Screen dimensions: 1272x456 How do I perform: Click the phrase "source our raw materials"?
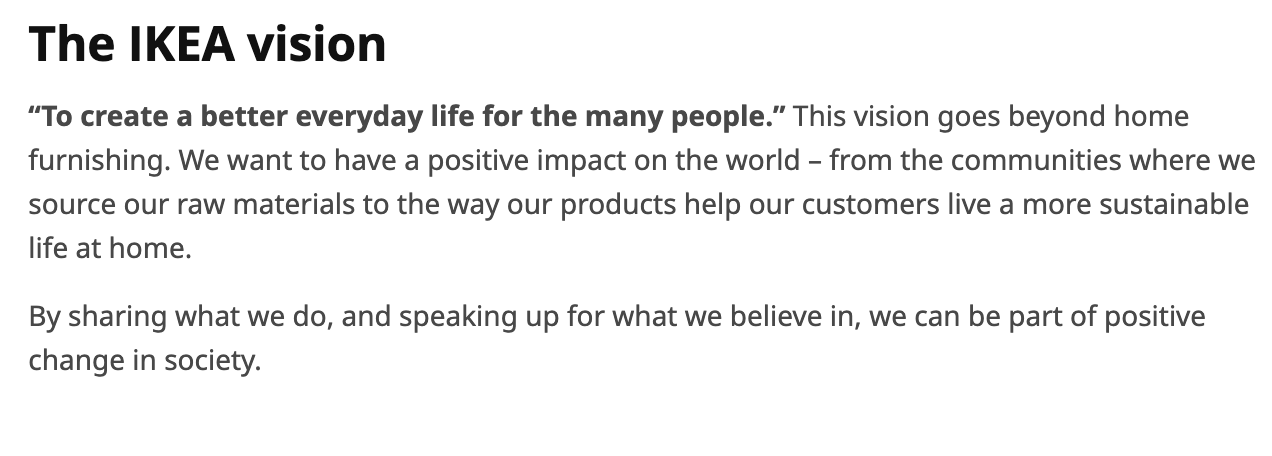point(191,205)
